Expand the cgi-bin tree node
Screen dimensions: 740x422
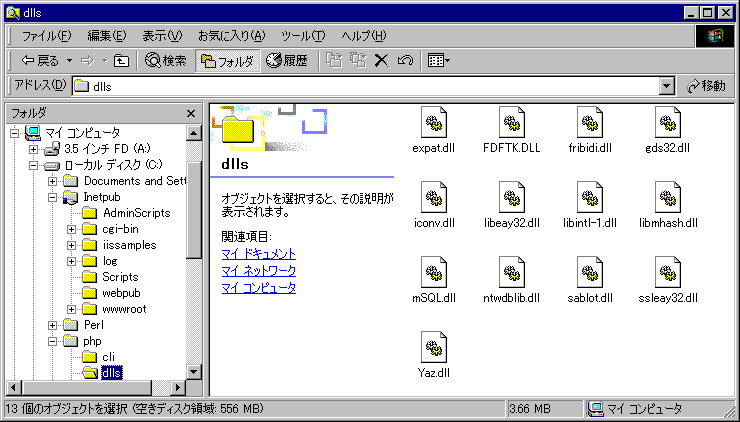(71, 229)
